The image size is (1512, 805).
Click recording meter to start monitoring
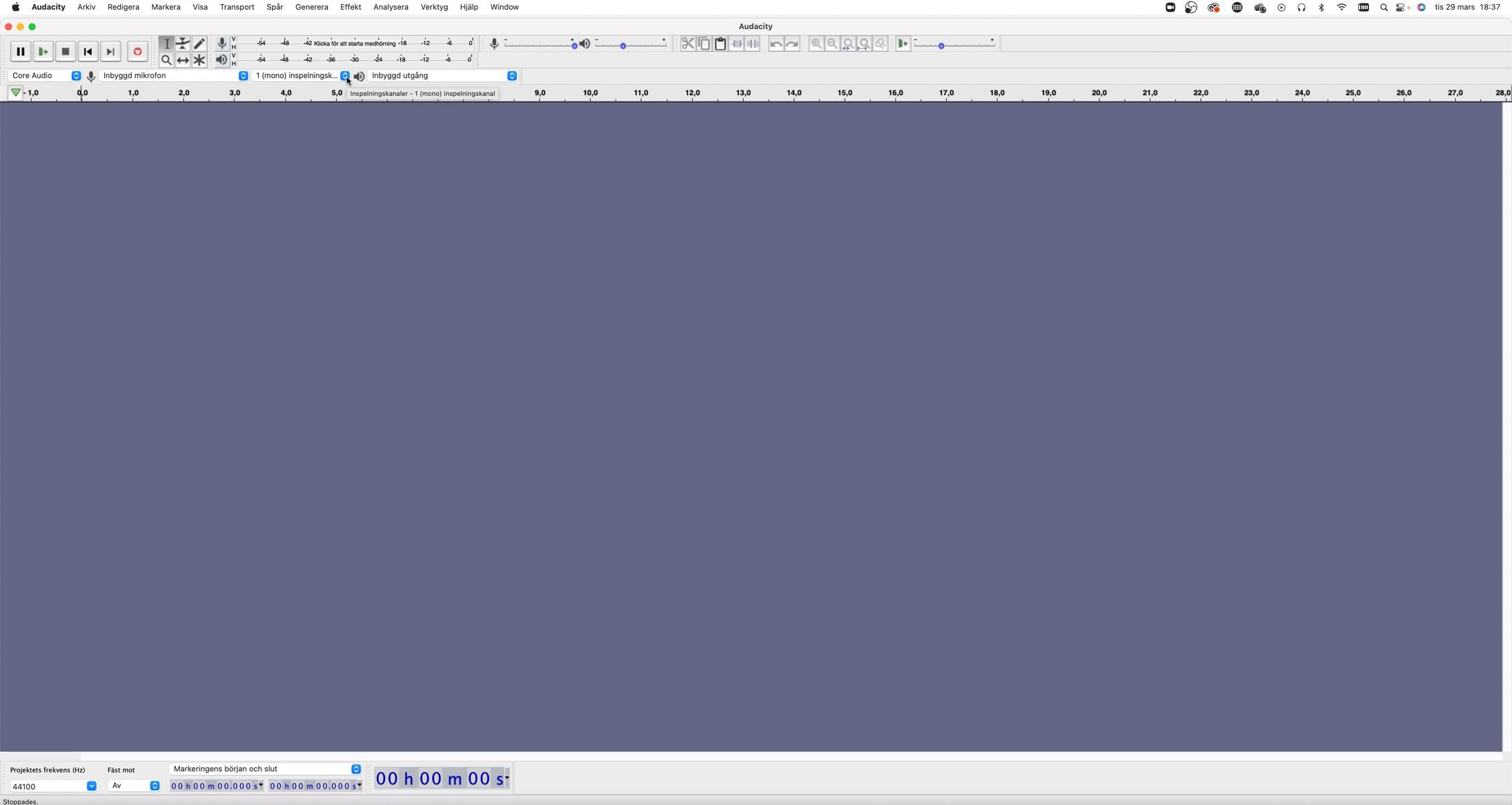pos(355,43)
